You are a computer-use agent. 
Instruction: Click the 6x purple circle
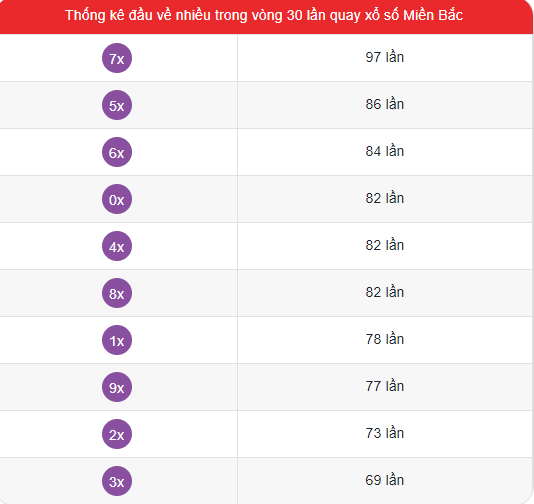click(117, 152)
